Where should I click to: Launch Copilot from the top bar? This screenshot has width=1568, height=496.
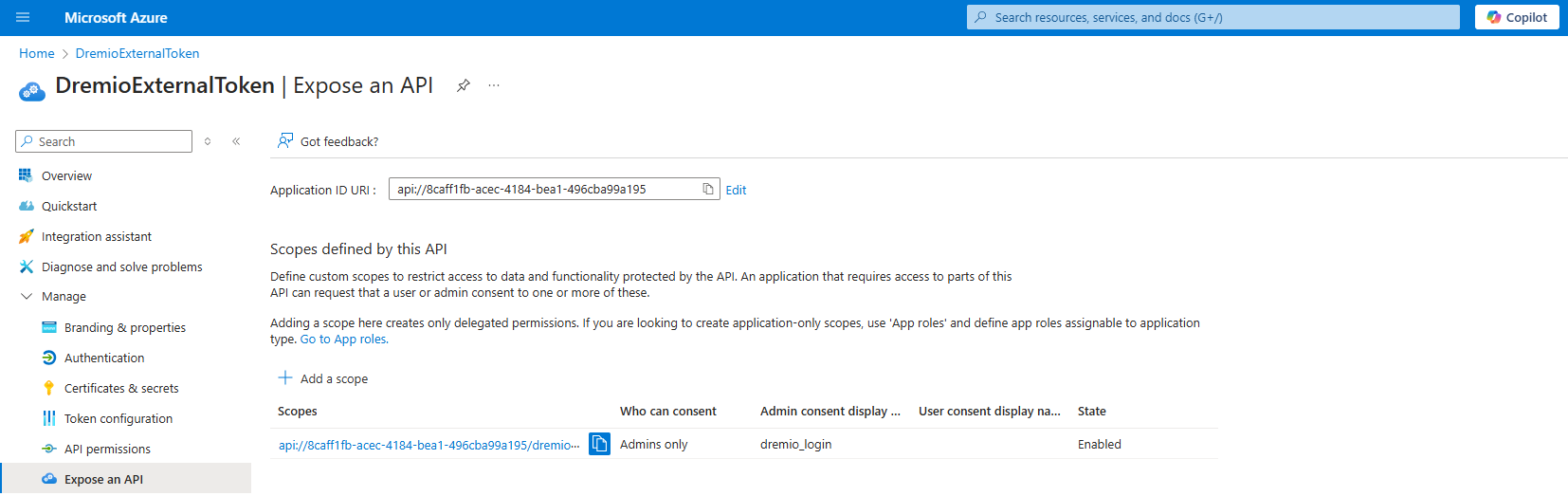pyautogui.click(x=1516, y=17)
